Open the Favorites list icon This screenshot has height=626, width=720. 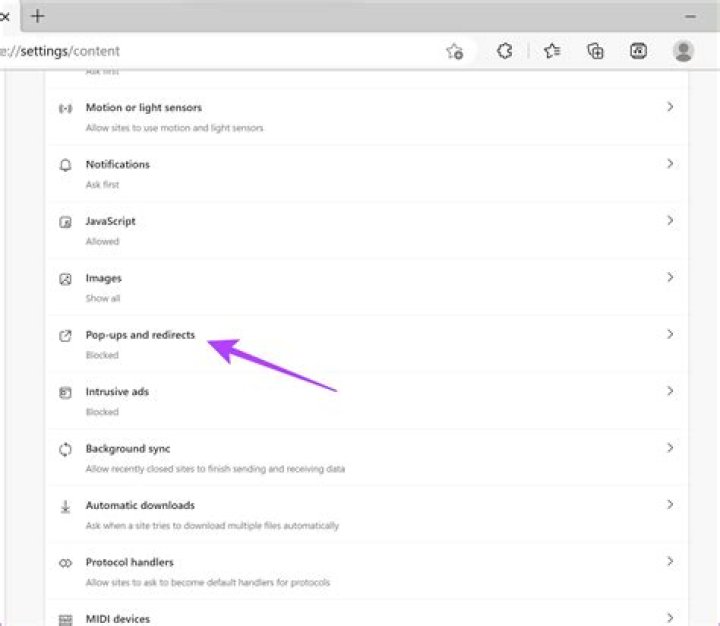pyautogui.click(x=551, y=51)
